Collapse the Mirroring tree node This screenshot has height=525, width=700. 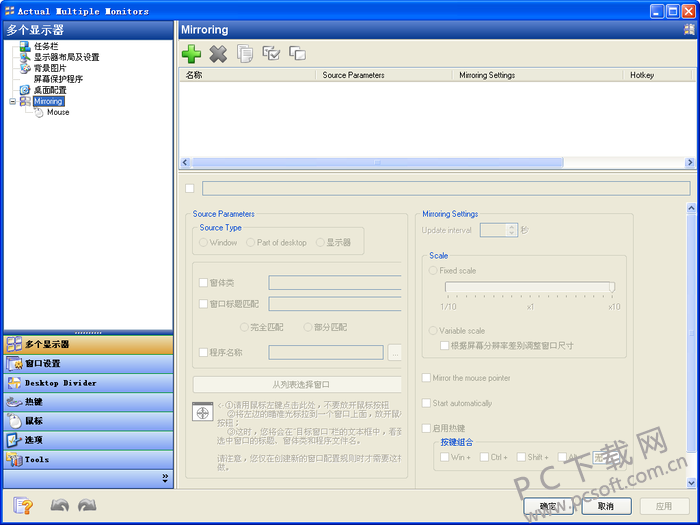click(x=12, y=101)
